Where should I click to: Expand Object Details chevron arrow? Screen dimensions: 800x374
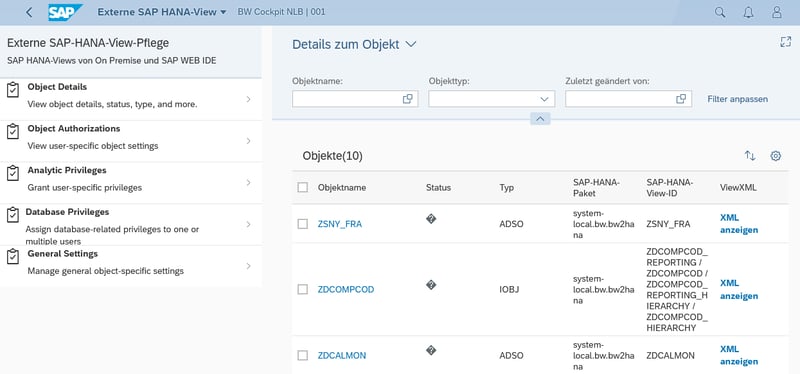(x=248, y=99)
